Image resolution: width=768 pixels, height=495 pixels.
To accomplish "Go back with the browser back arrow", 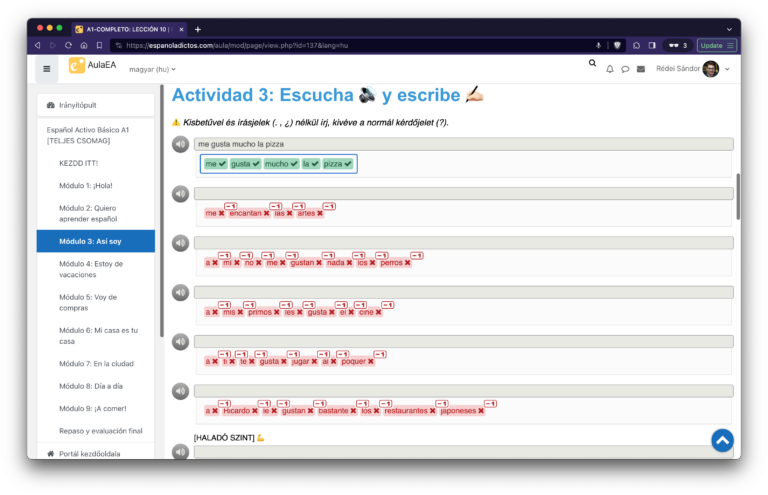I will pos(38,46).
